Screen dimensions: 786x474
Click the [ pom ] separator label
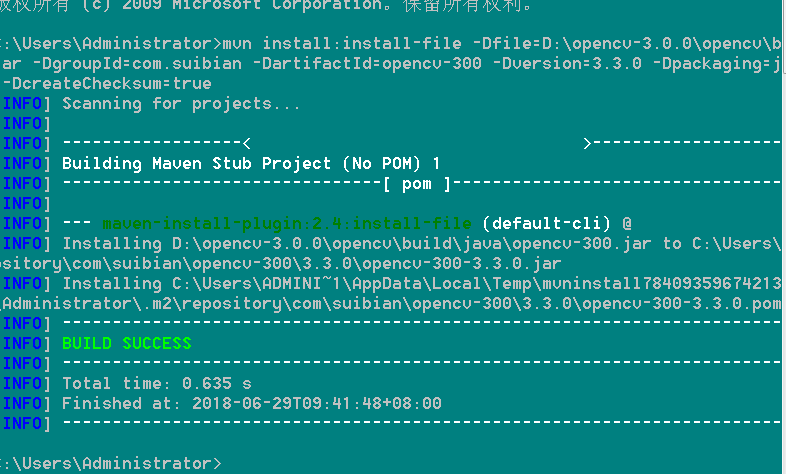(x=417, y=183)
